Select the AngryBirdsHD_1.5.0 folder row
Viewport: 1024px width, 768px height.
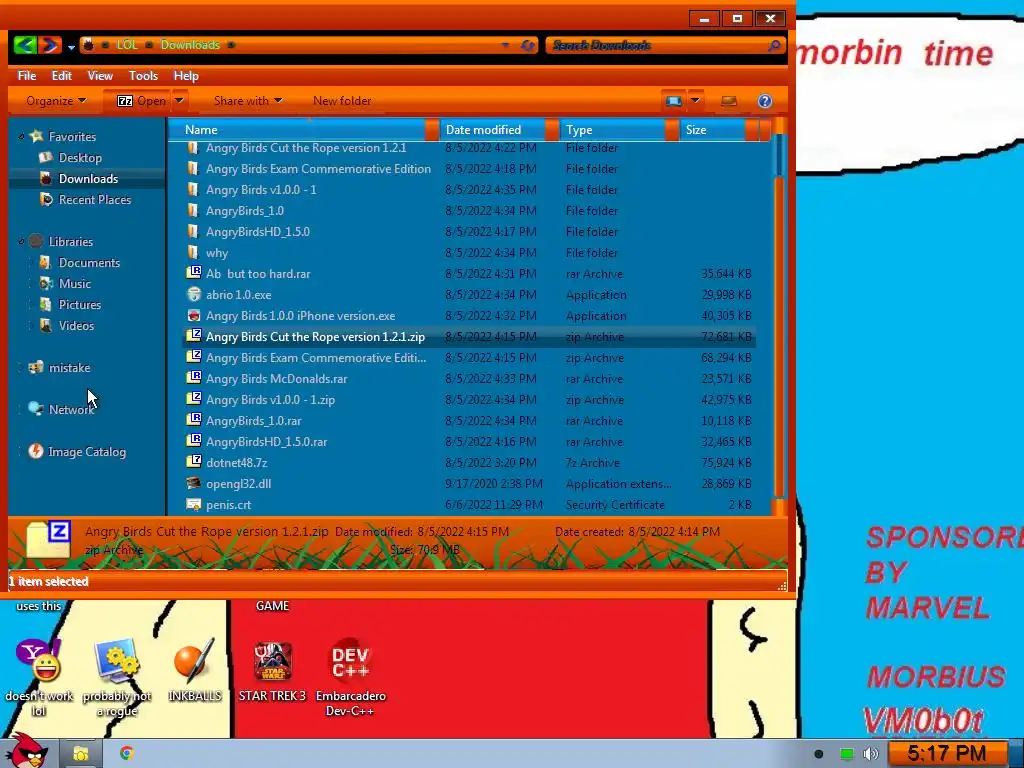(469, 231)
